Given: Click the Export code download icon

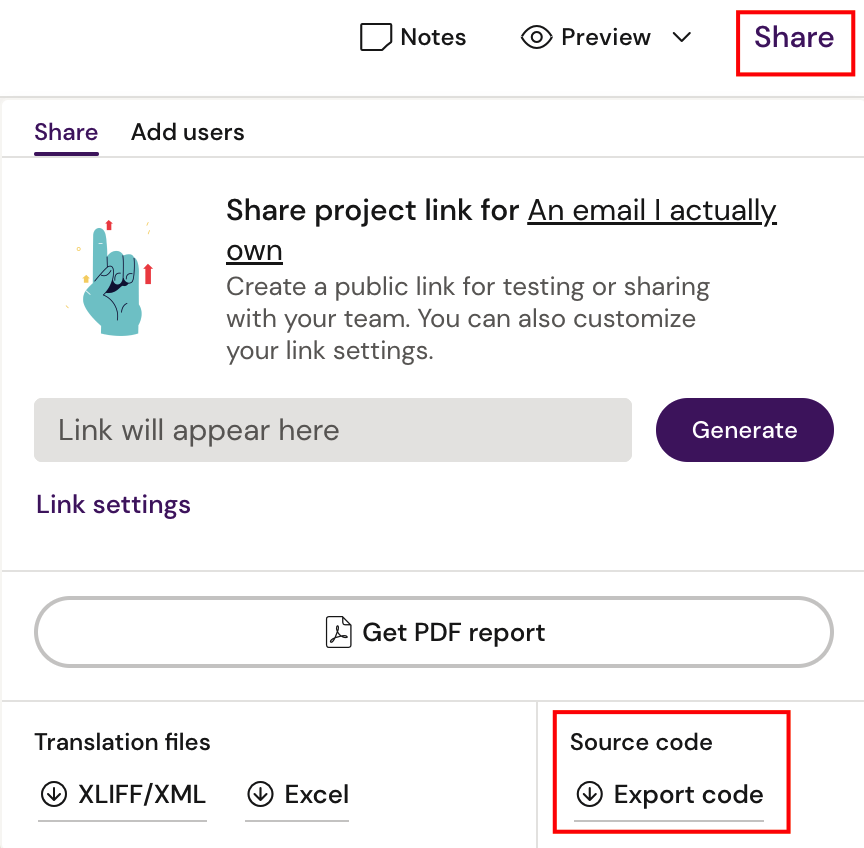Looking at the screenshot, I should tap(589, 795).
